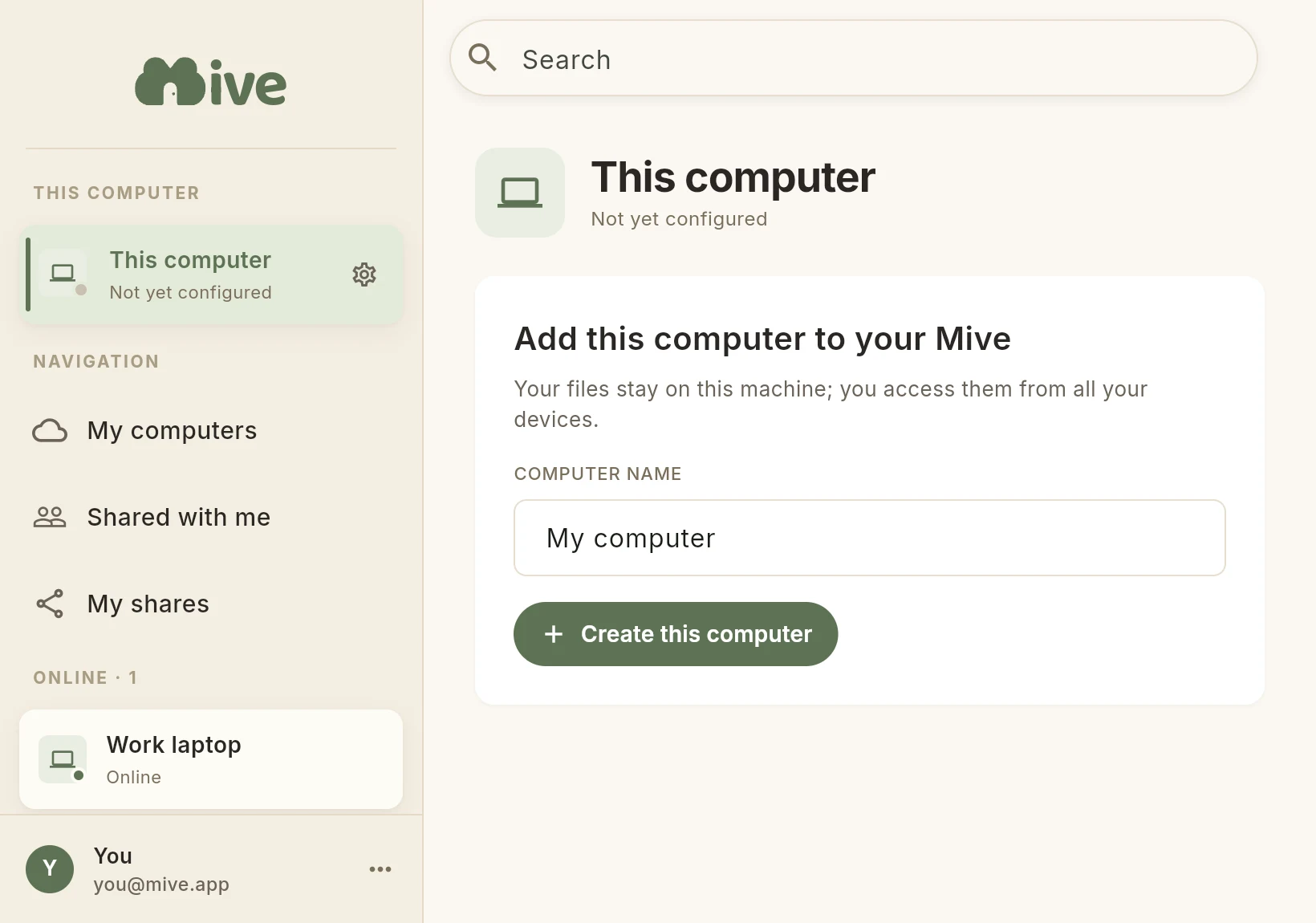Click the 'Not yet configured' header subtitle
1316x923 pixels.
679,219
